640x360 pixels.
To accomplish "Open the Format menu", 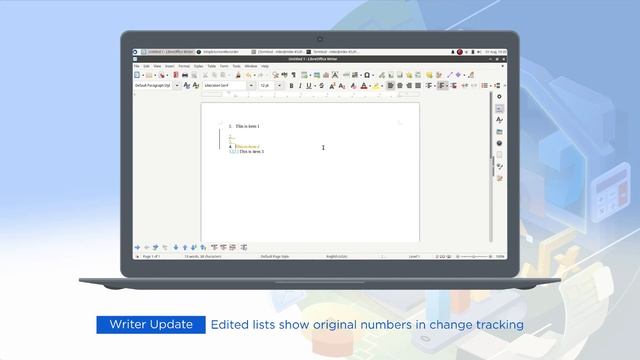I will [x=184, y=66].
